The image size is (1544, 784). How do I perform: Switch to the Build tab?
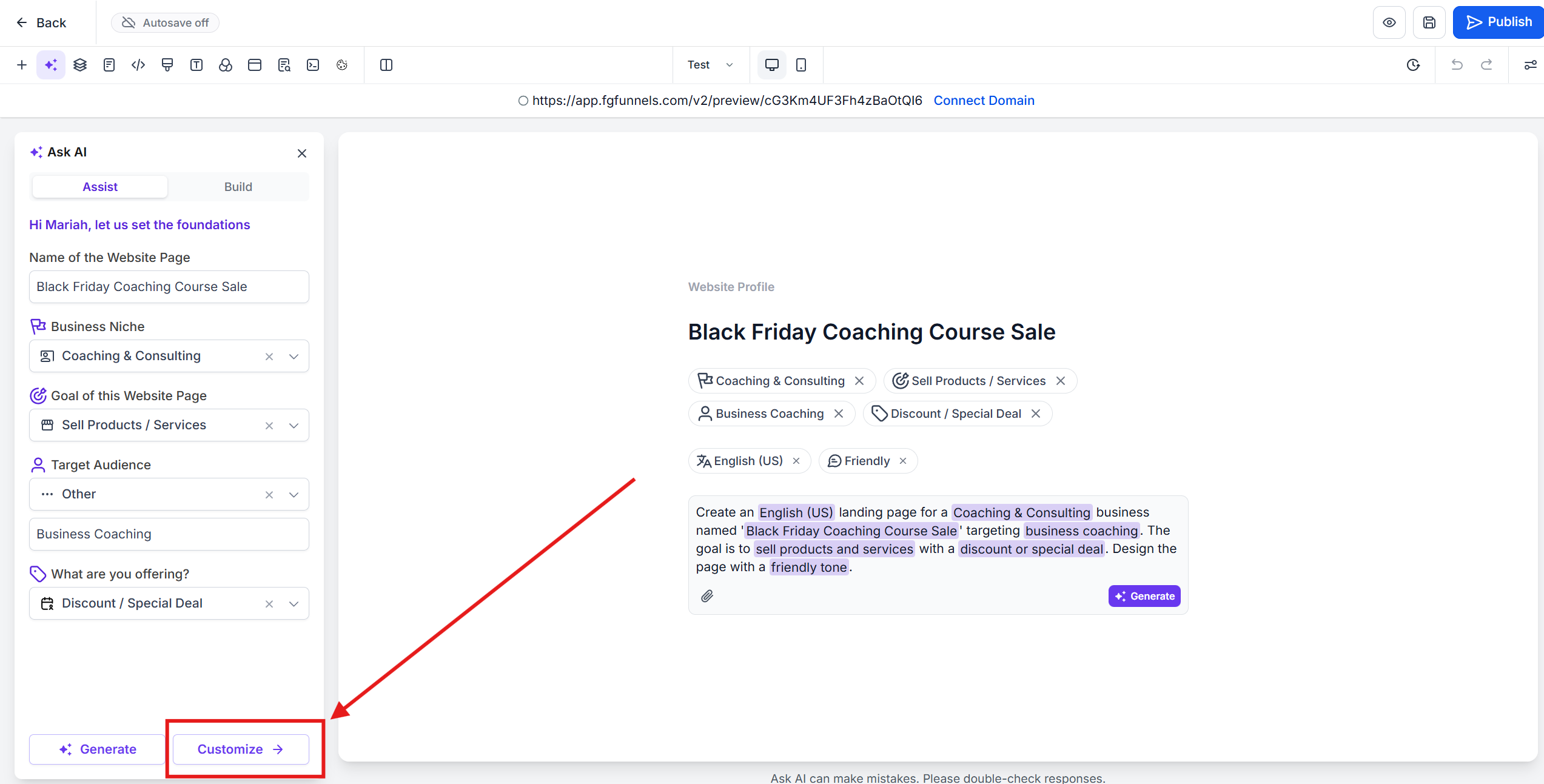pyautogui.click(x=238, y=187)
